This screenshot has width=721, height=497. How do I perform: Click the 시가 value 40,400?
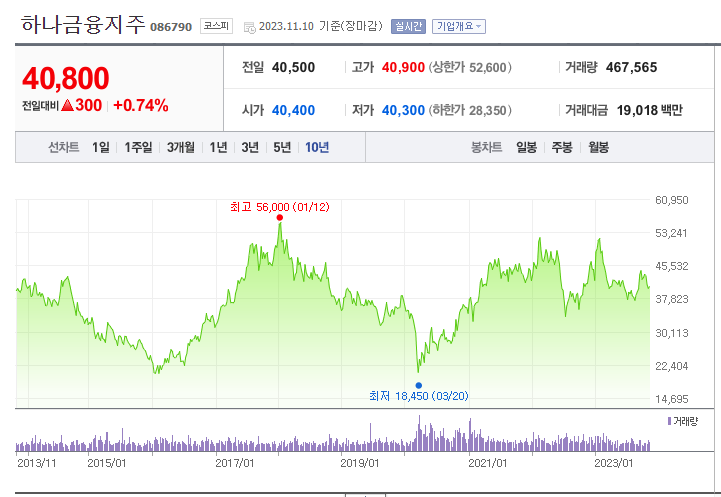tap(293, 110)
